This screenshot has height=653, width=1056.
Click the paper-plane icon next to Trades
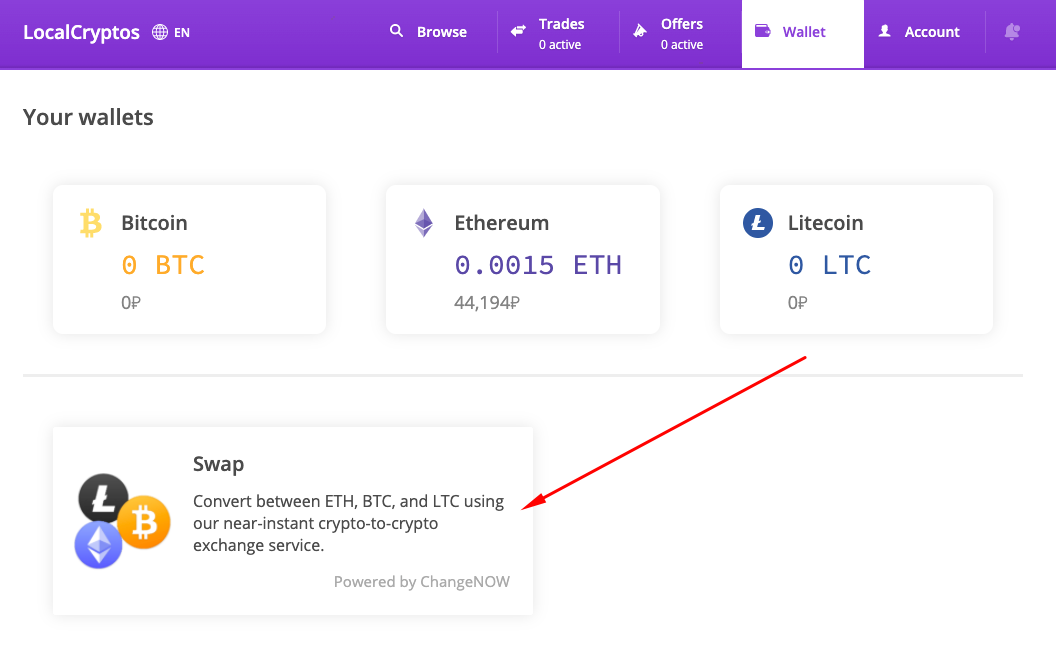click(x=517, y=31)
